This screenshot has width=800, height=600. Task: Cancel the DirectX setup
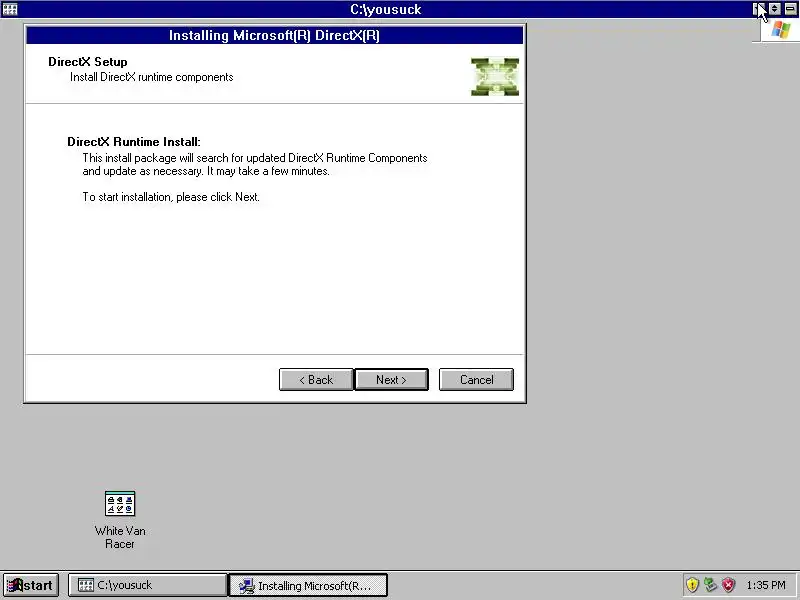click(477, 380)
